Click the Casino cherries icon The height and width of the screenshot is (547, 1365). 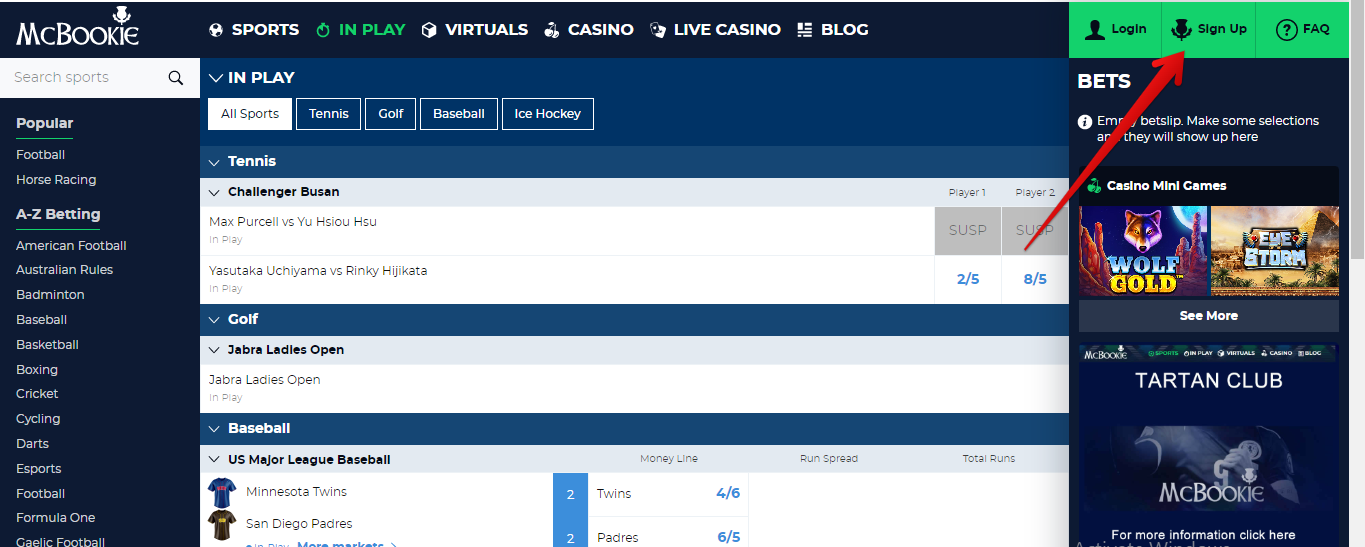point(552,30)
